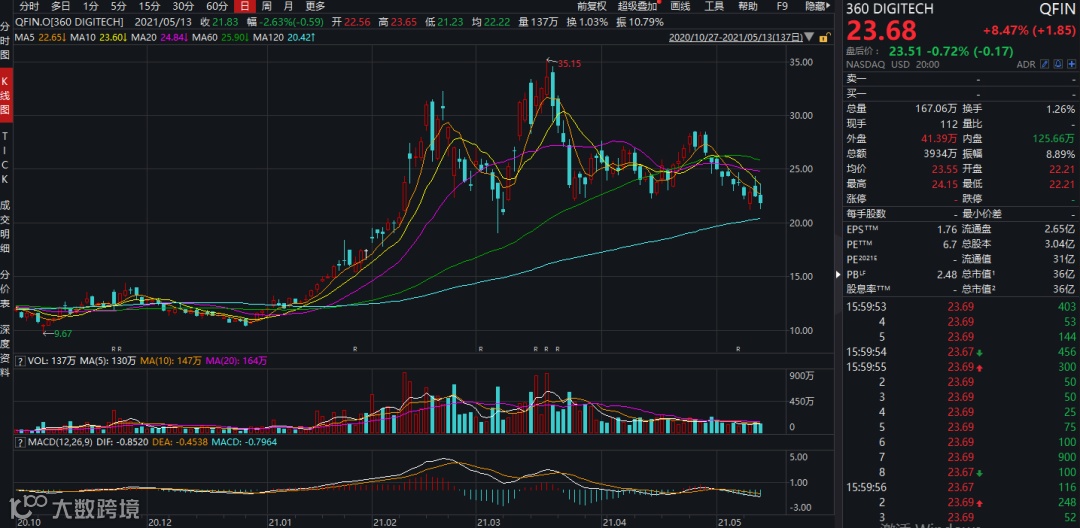Image resolution: width=1080 pixels, height=528 pixels.
Task: Select the 15:59:56 trade row
Action: pos(961,487)
